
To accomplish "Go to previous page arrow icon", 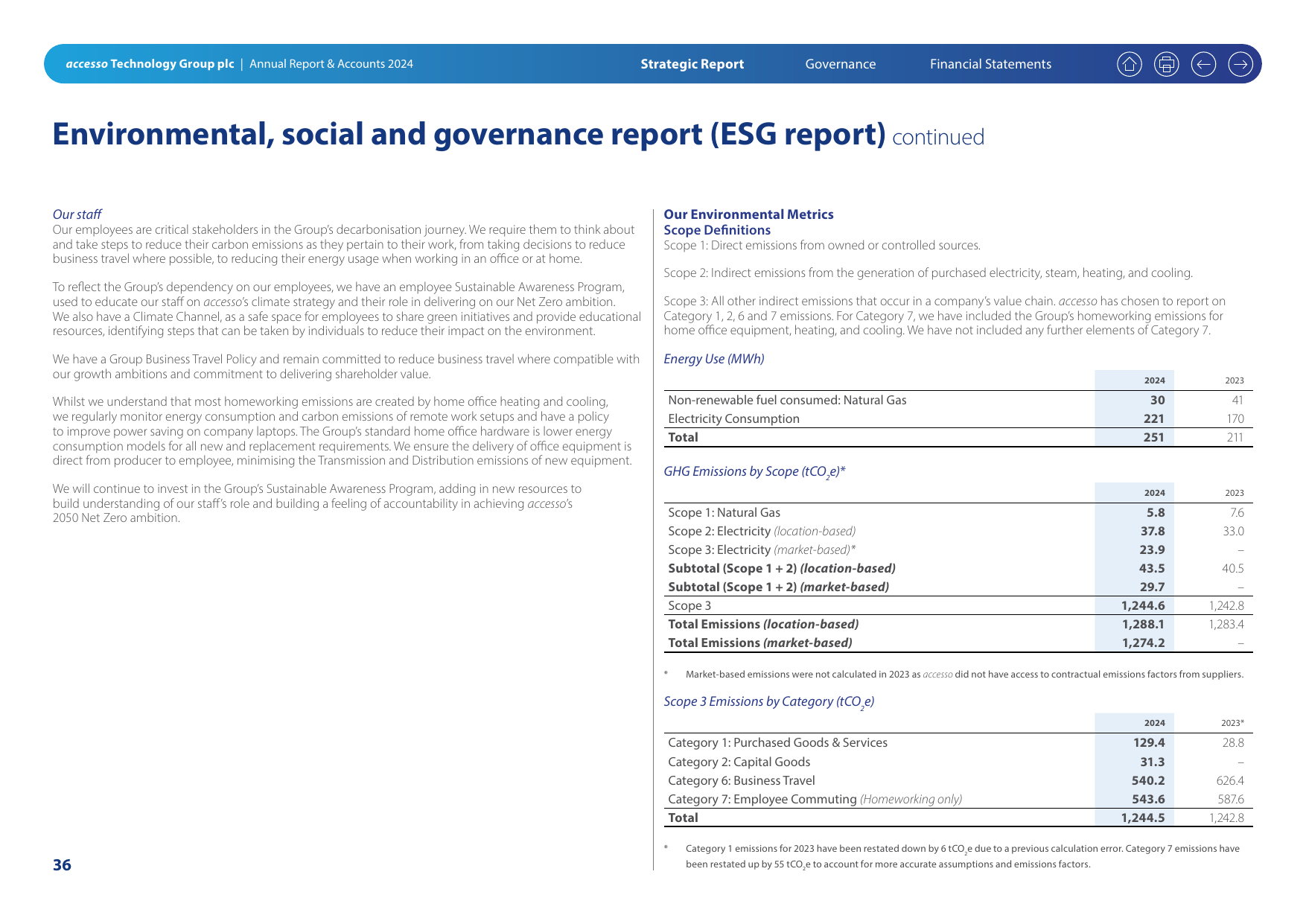I will pos(1203,64).
